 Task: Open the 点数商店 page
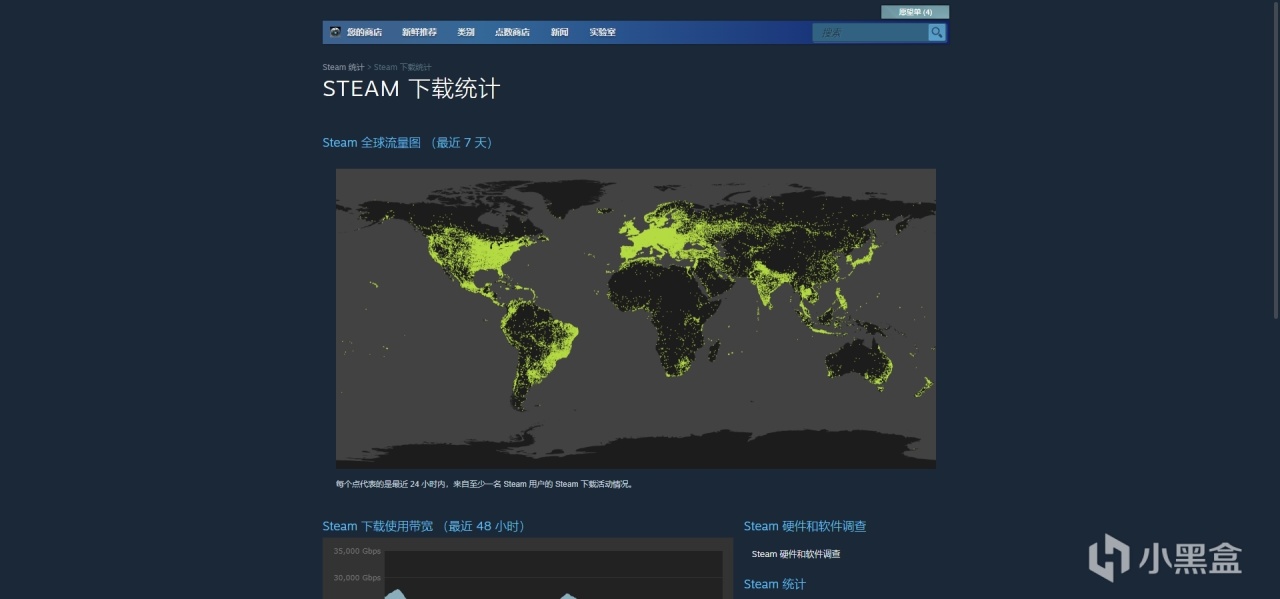[512, 31]
